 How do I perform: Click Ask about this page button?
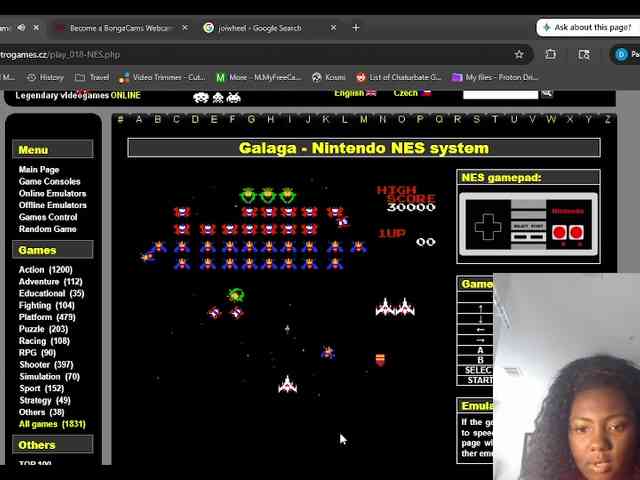click(588, 27)
